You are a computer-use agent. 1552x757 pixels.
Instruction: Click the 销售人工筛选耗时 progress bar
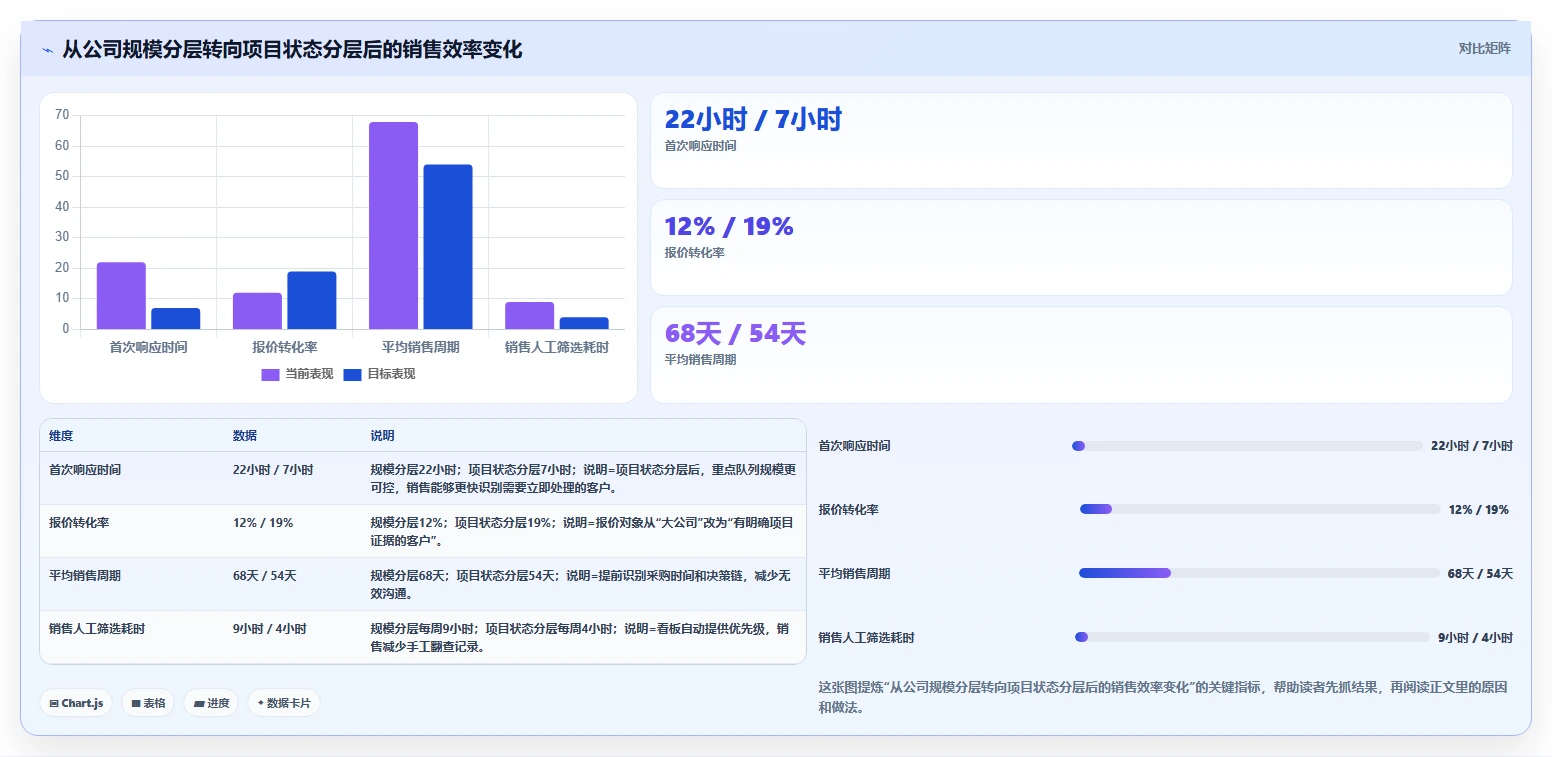tap(1252, 637)
